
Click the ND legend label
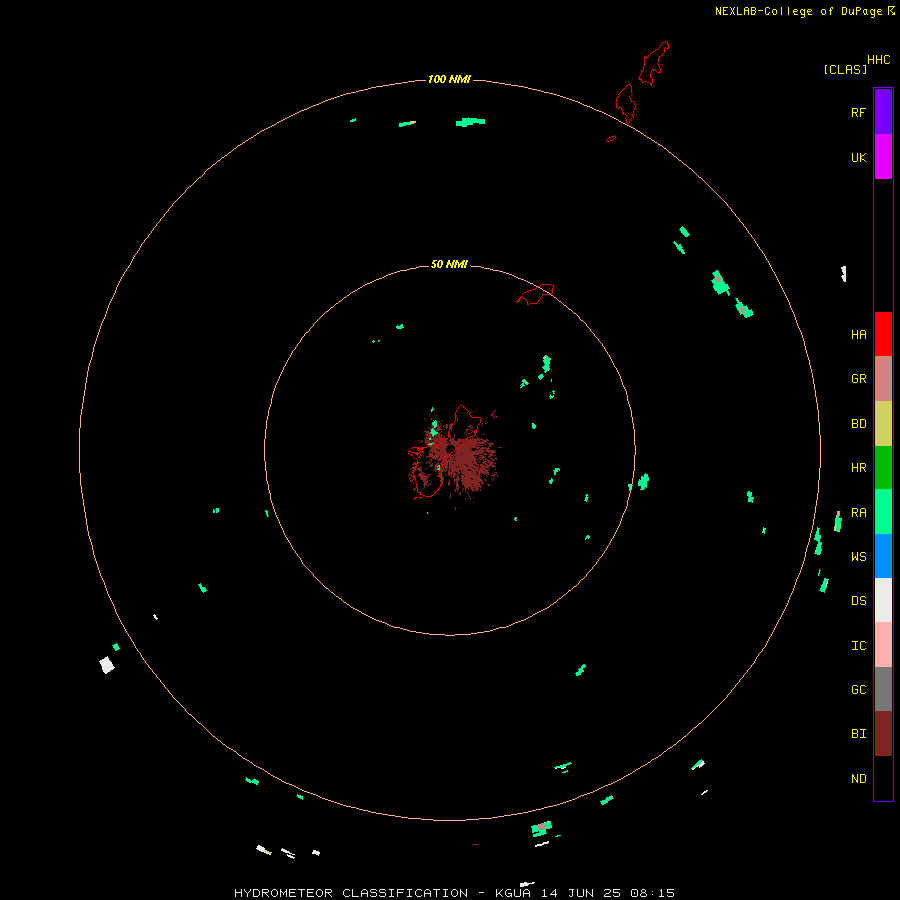[858, 779]
